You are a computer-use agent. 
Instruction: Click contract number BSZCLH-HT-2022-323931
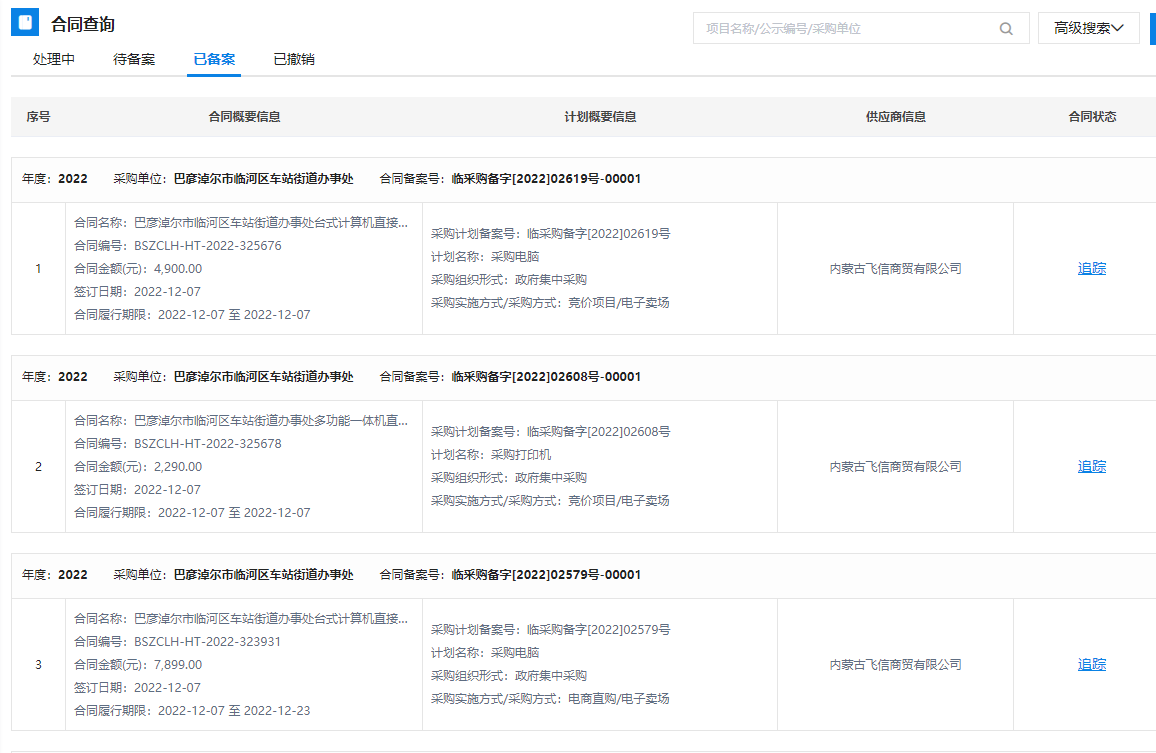pos(208,642)
